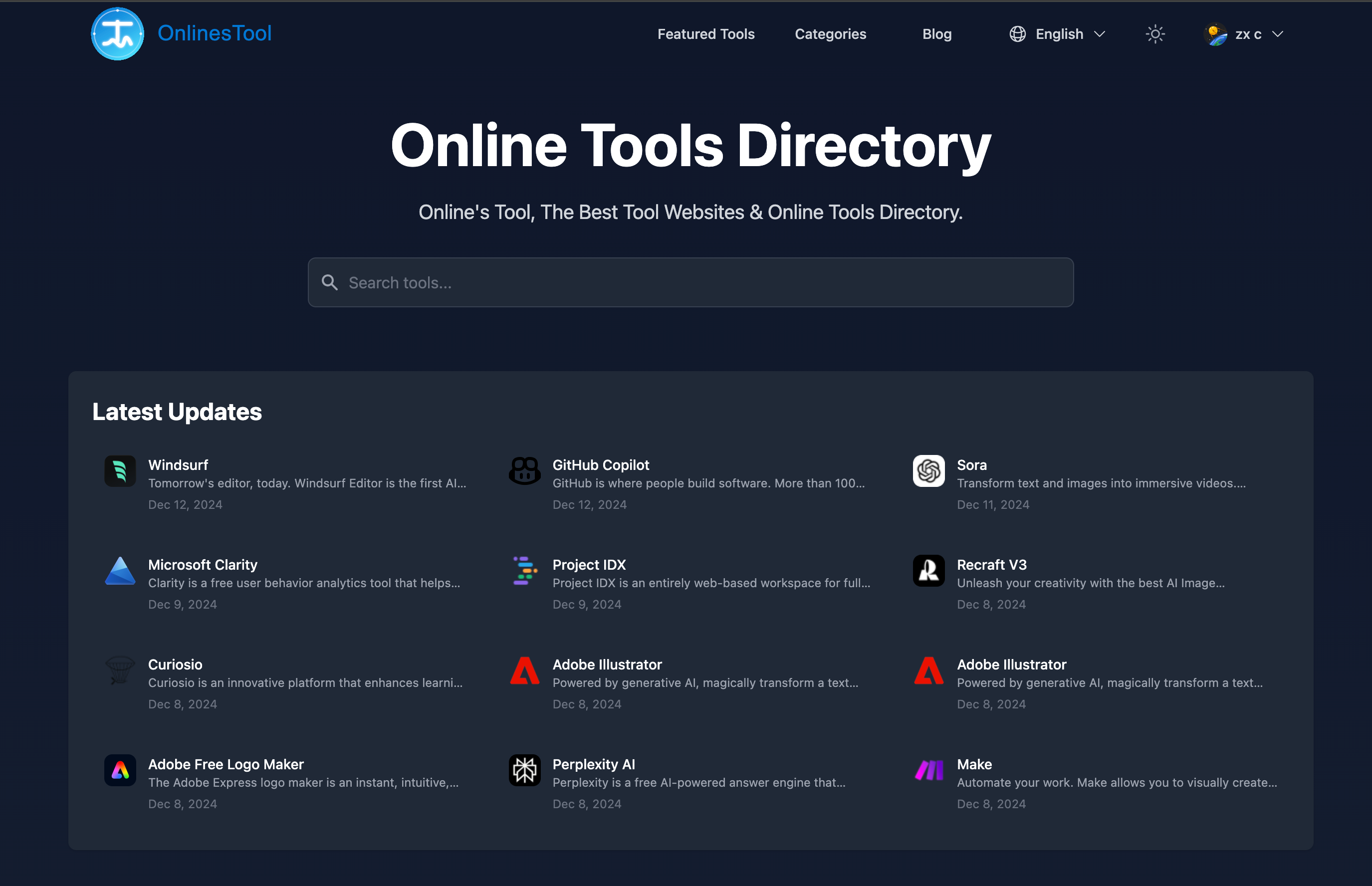
Task: Click the Latest Updates heading
Action: (177, 412)
